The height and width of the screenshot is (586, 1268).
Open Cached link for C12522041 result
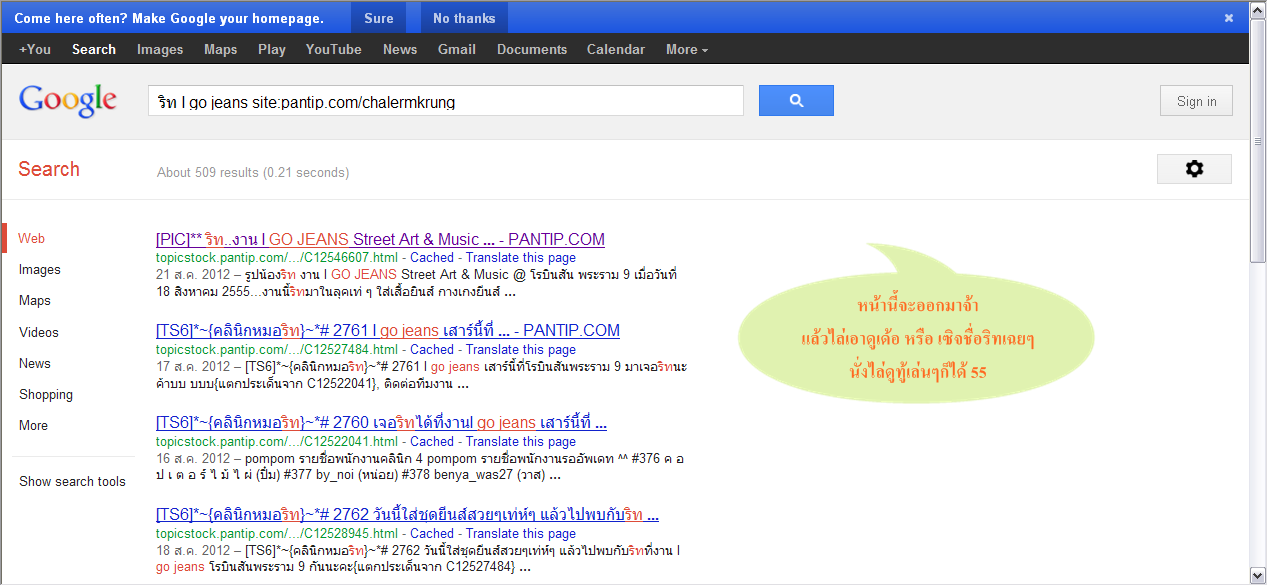[x=432, y=441]
